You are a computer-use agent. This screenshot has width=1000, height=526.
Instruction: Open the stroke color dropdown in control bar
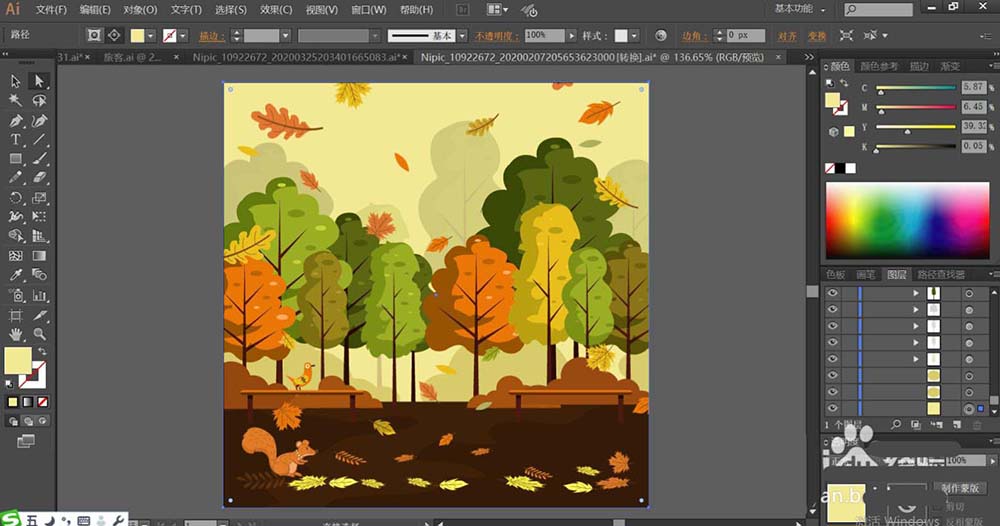pyautogui.click(x=184, y=36)
